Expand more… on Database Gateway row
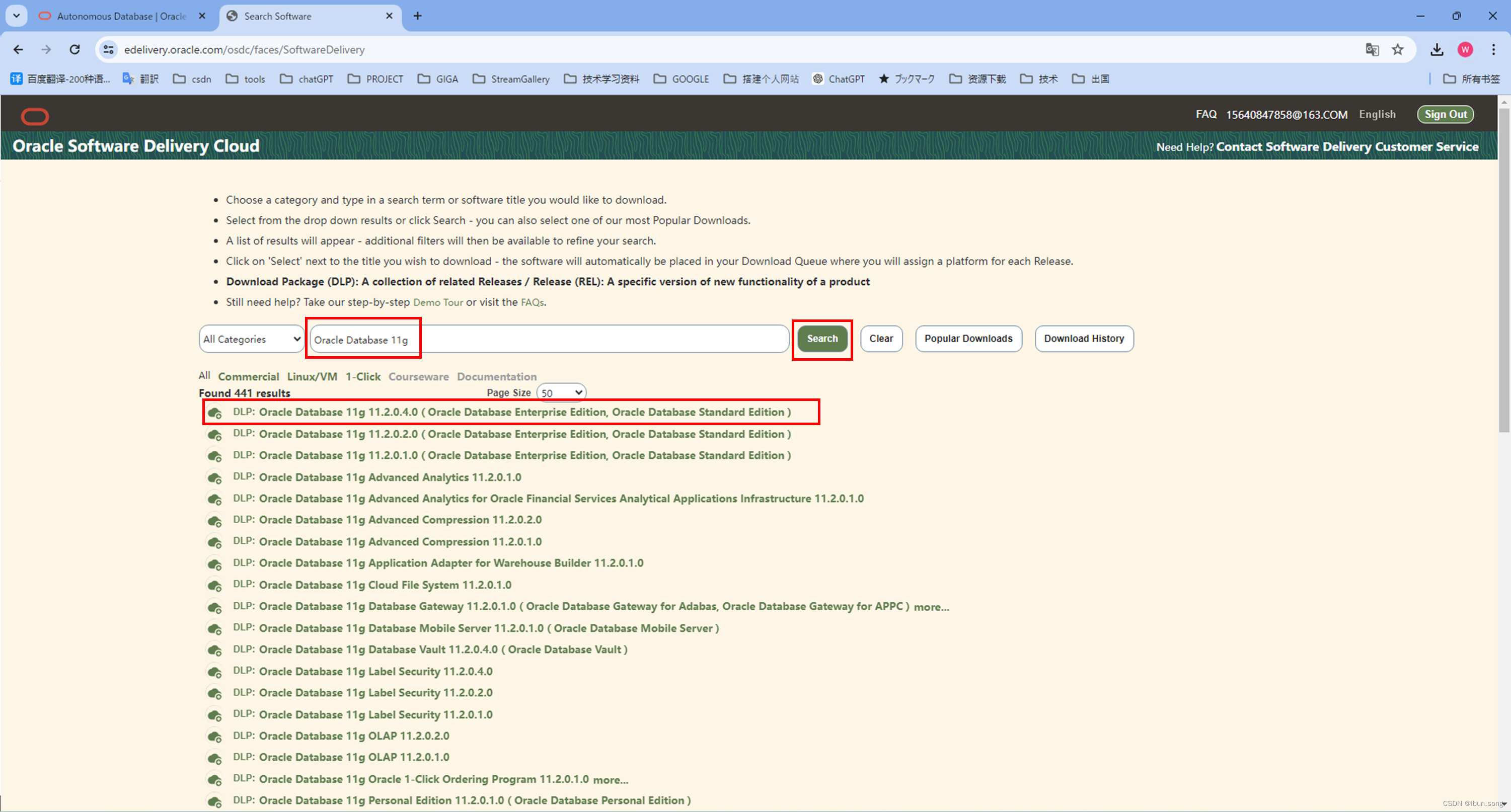The width and height of the screenshot is (1511, 812). click(x=931, y=607)
